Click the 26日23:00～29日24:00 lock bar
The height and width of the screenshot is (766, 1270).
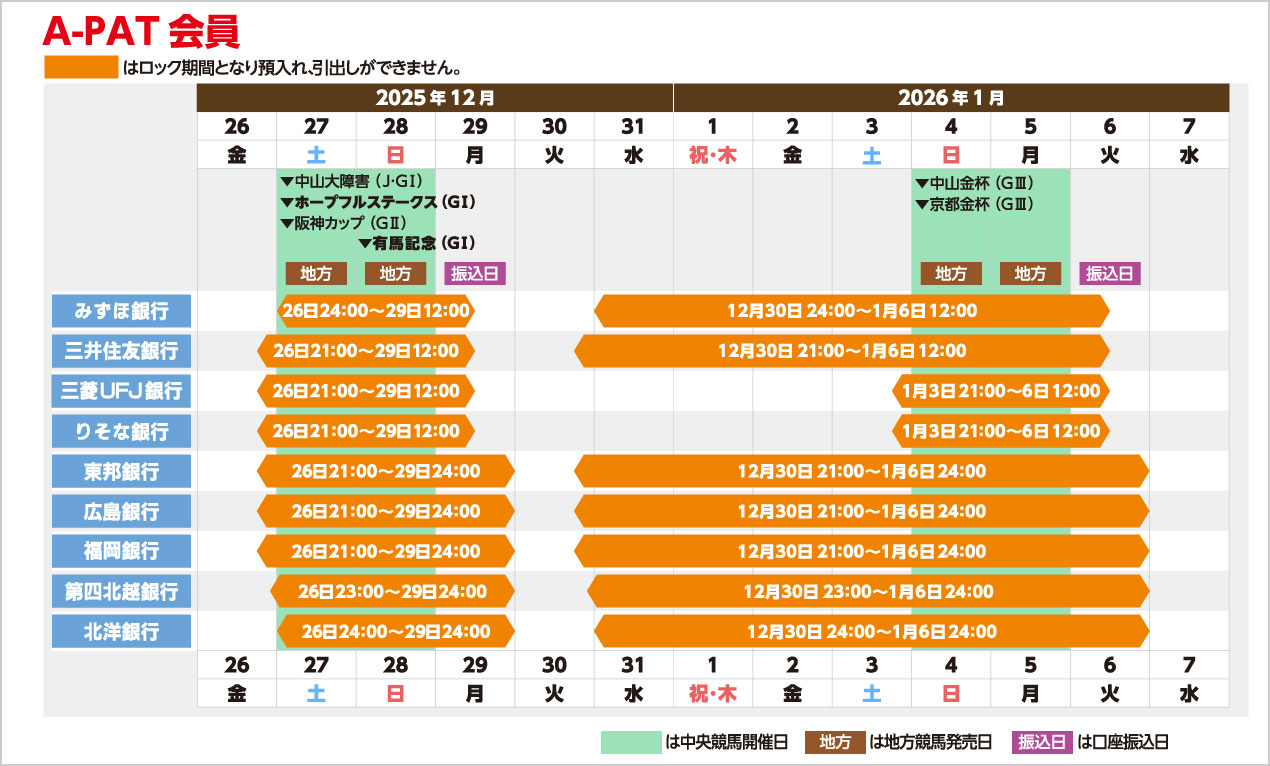(392, 591)
